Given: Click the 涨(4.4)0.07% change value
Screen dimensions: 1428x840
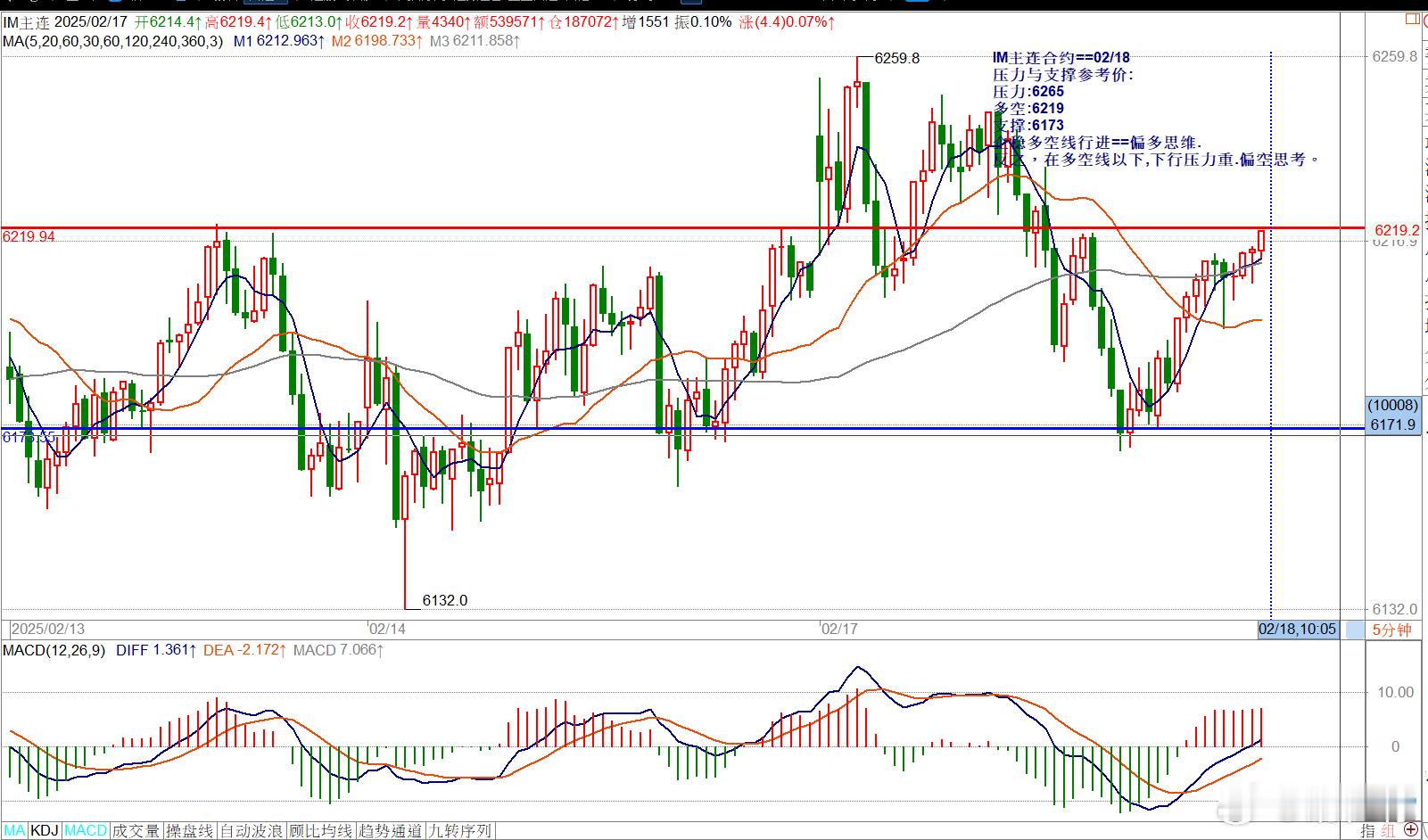Looking at the screenshot, I should 786,22.
